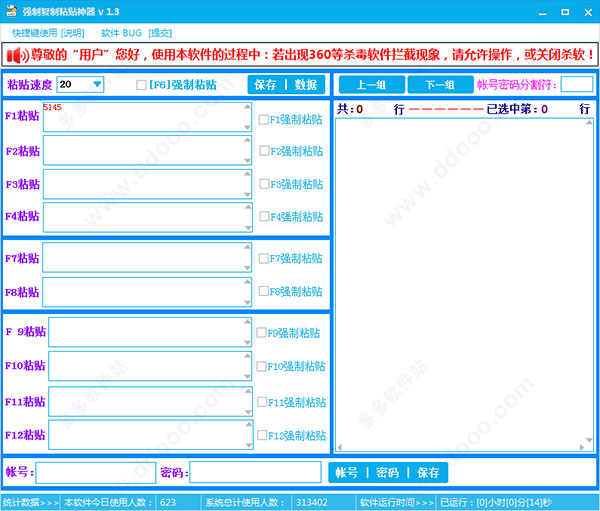Enable the [F6]强制粘贴 checkbox
This screenshot has height=511, width=600.
141,85
